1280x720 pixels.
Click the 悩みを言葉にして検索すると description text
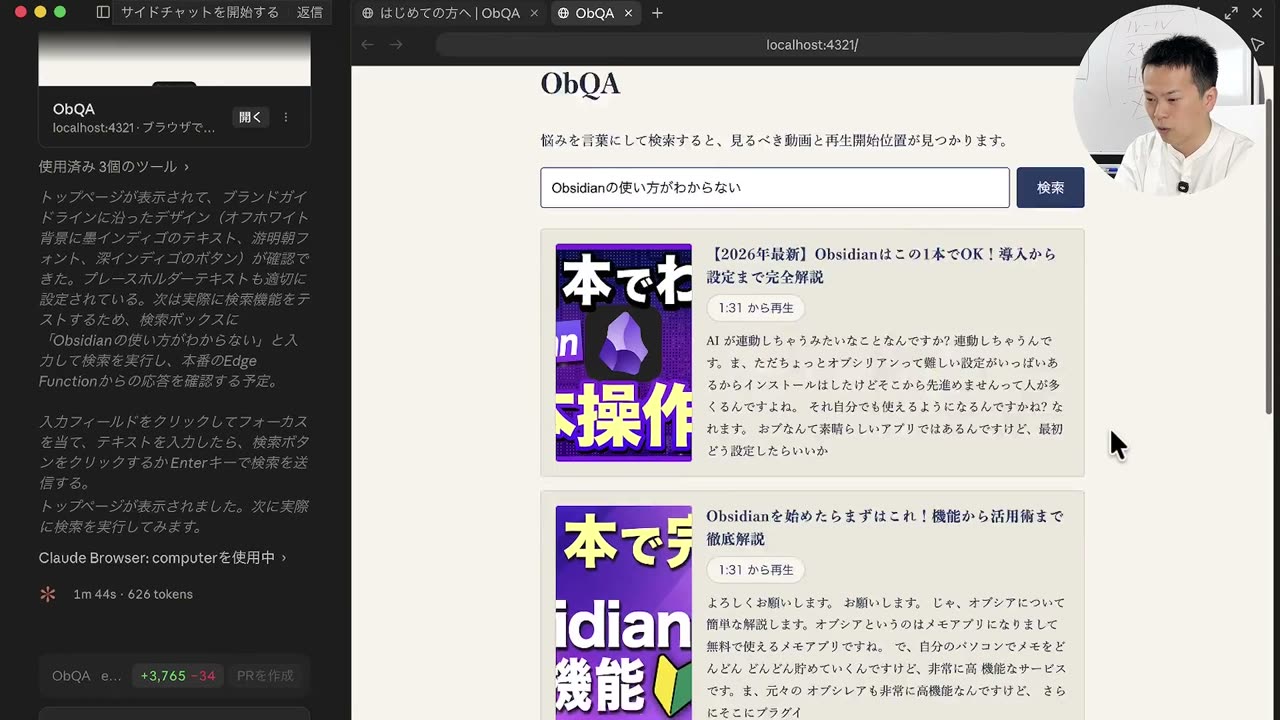coord(774,141)
